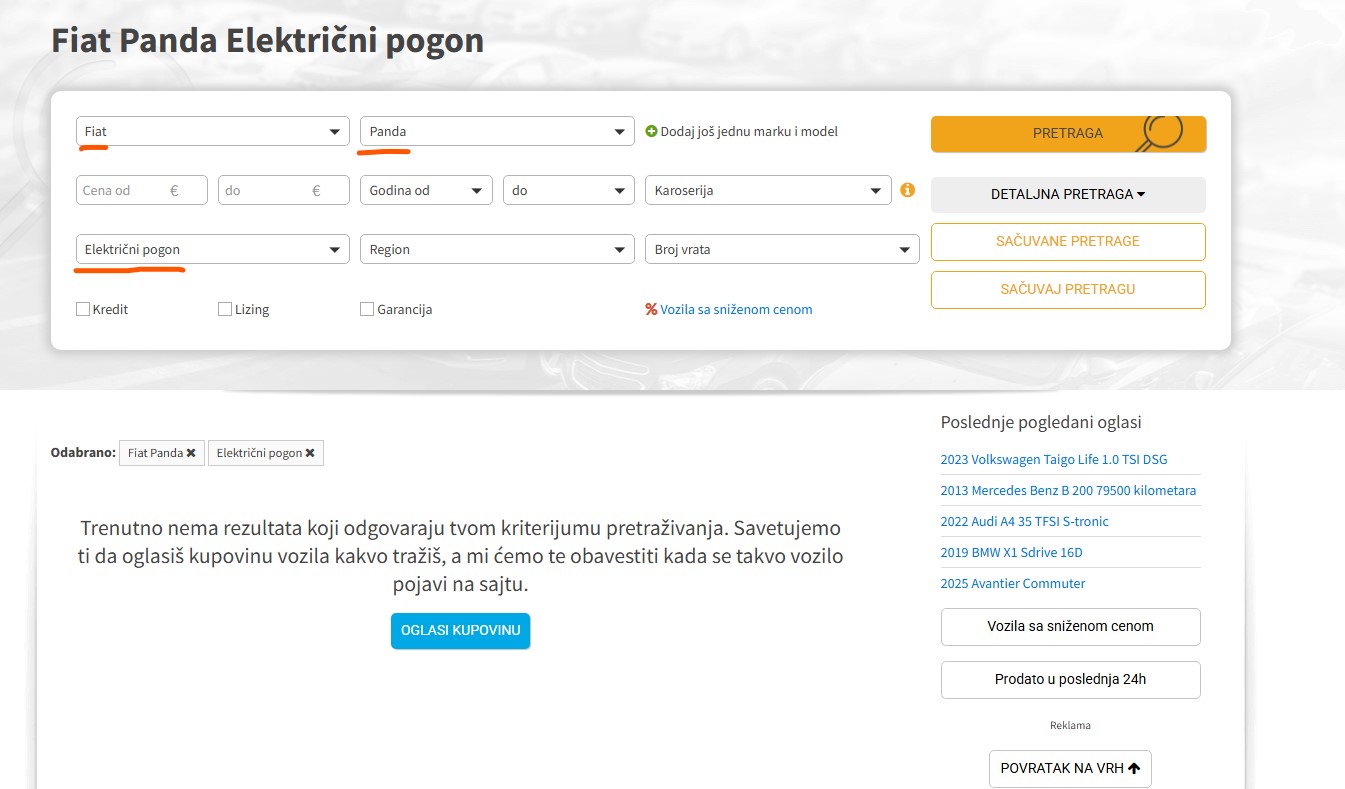Remove the Fiat Panda filter tag

pyautogui.click(x=190, y=453)
